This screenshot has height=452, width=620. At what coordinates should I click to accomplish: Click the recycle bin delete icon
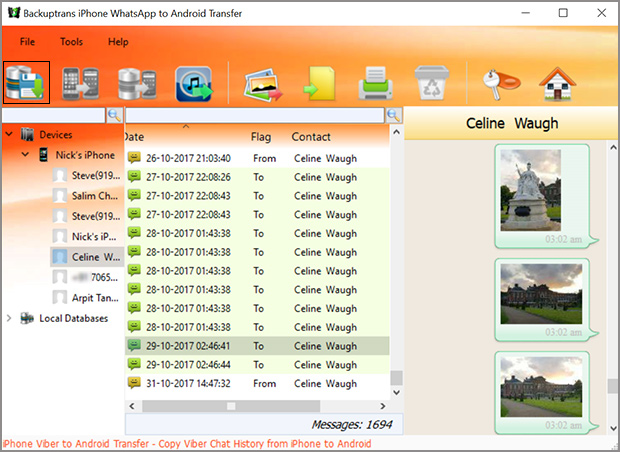[x=431, y=83]
